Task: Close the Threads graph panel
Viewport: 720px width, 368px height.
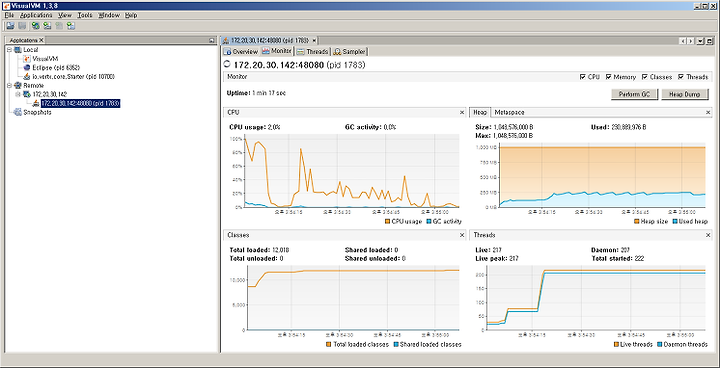Action: [x=708, y=235]
